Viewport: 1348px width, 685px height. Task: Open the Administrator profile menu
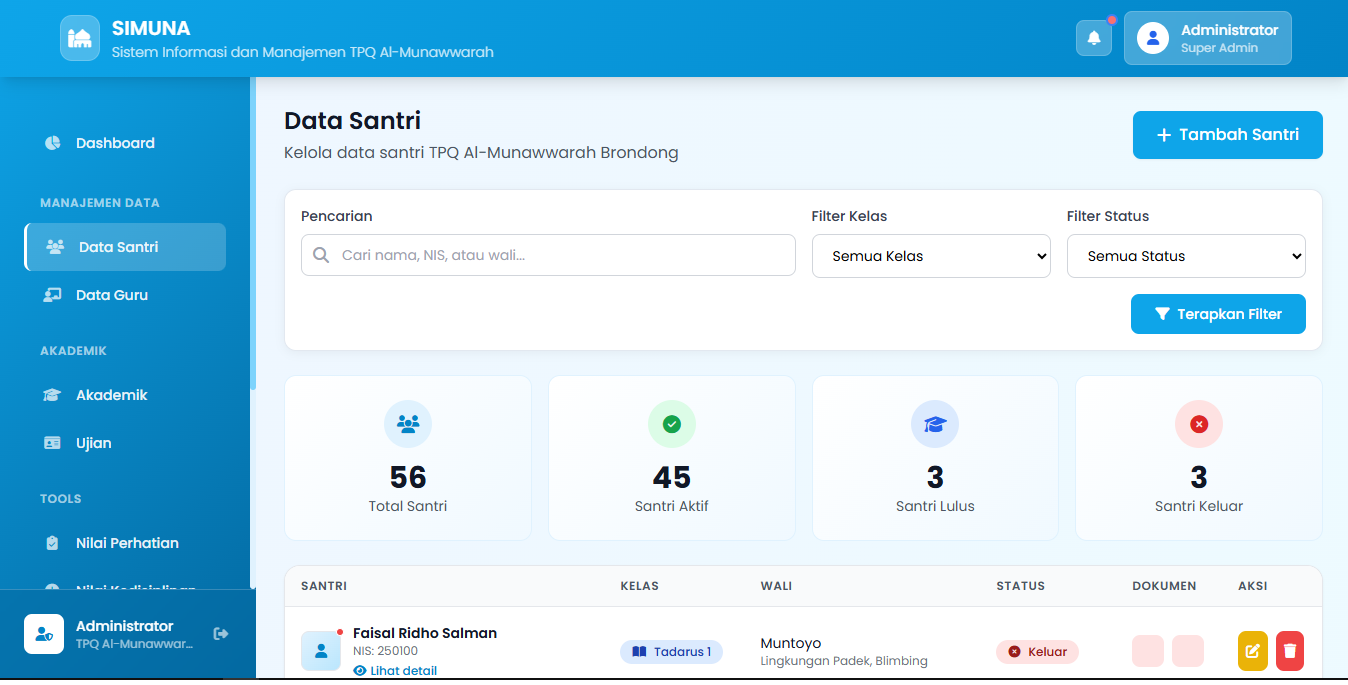tap(1207, 38)
